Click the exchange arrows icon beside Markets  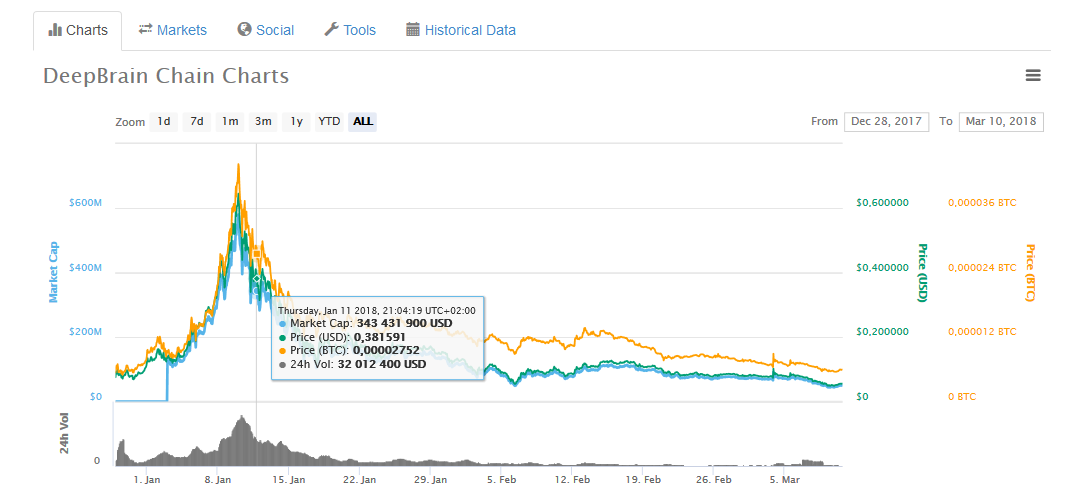(x=145, y=29)
